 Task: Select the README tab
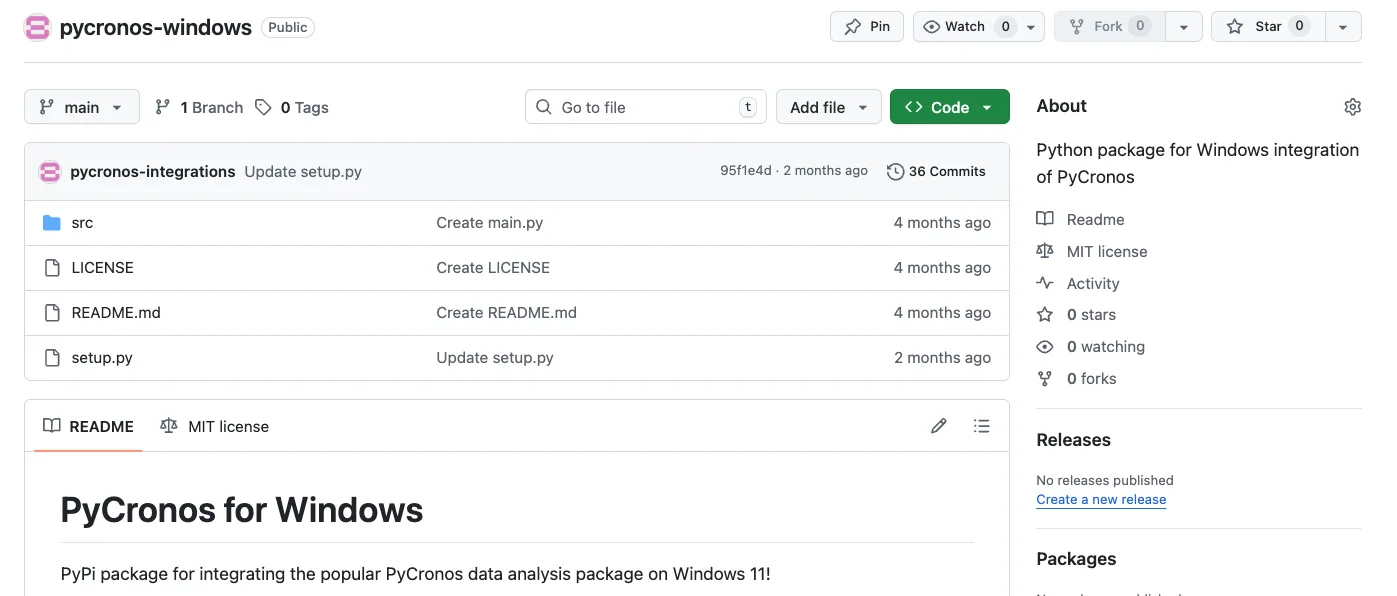tap(88, 426)
